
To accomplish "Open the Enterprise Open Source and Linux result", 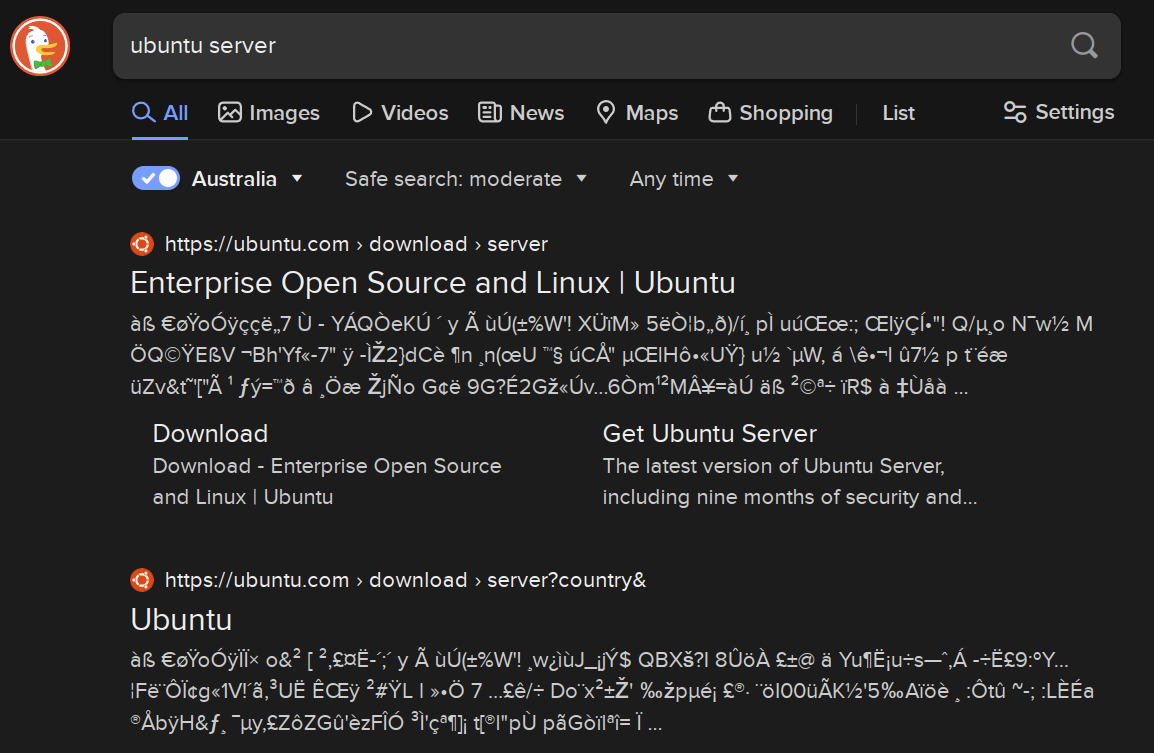I will [x=433, y=283].
